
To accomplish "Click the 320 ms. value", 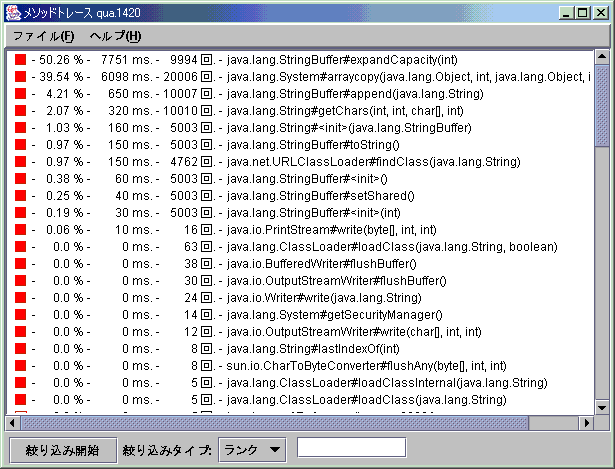I will coord(130,111).
